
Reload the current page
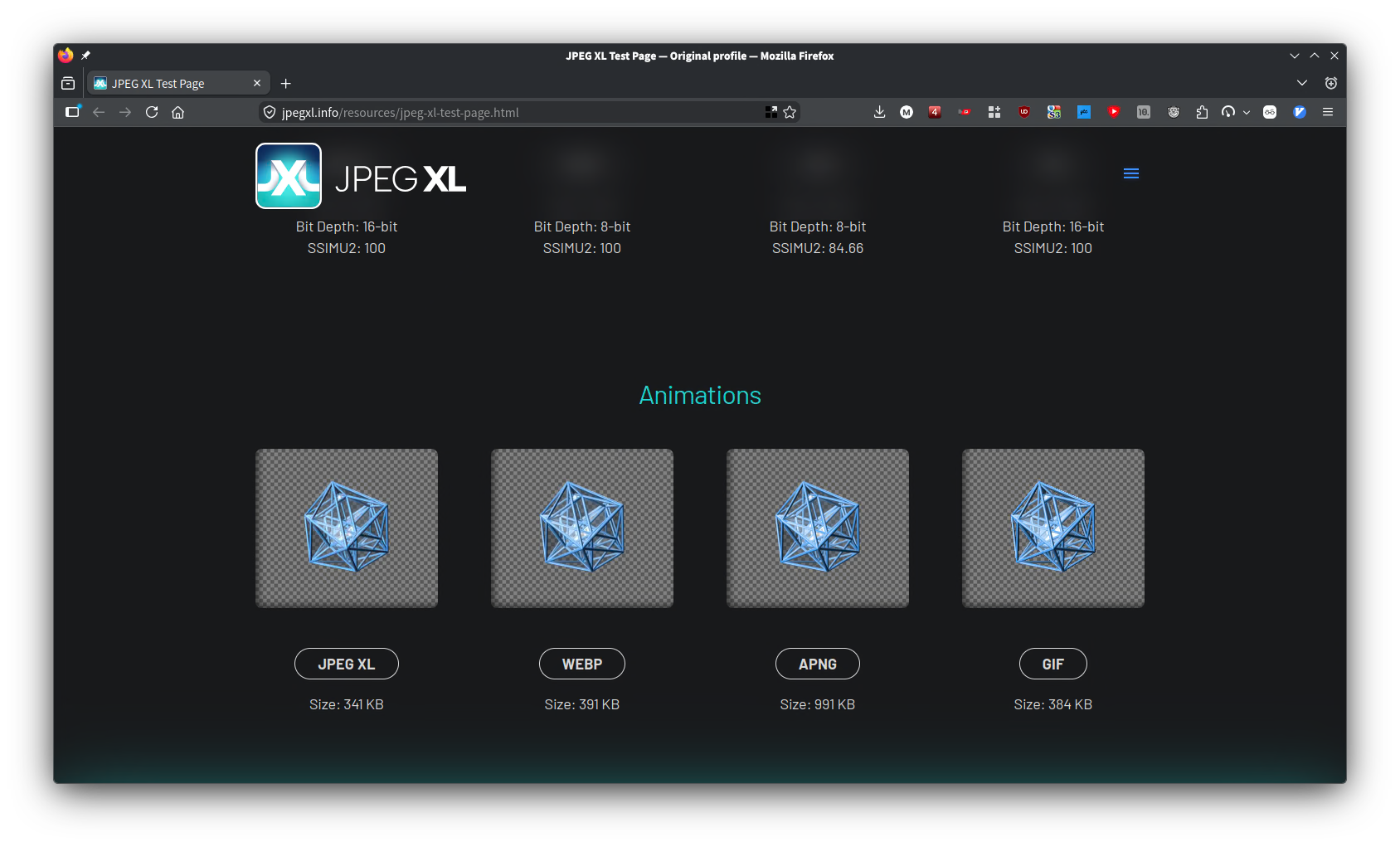(152, 112)
